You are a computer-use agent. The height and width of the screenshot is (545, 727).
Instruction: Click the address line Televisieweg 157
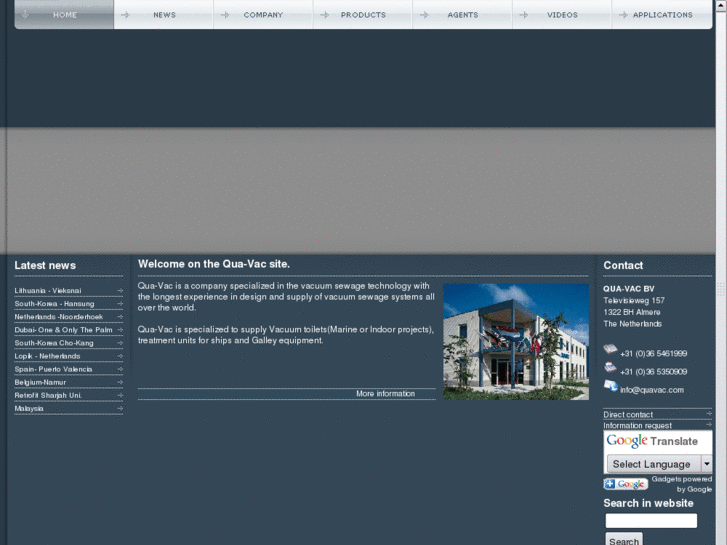click(x=634, y=300)
